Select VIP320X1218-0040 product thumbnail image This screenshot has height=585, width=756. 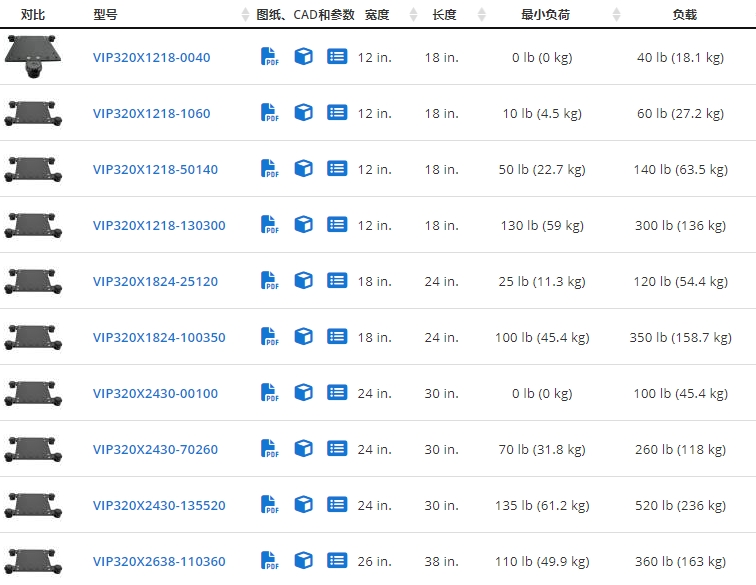(33, 56)
